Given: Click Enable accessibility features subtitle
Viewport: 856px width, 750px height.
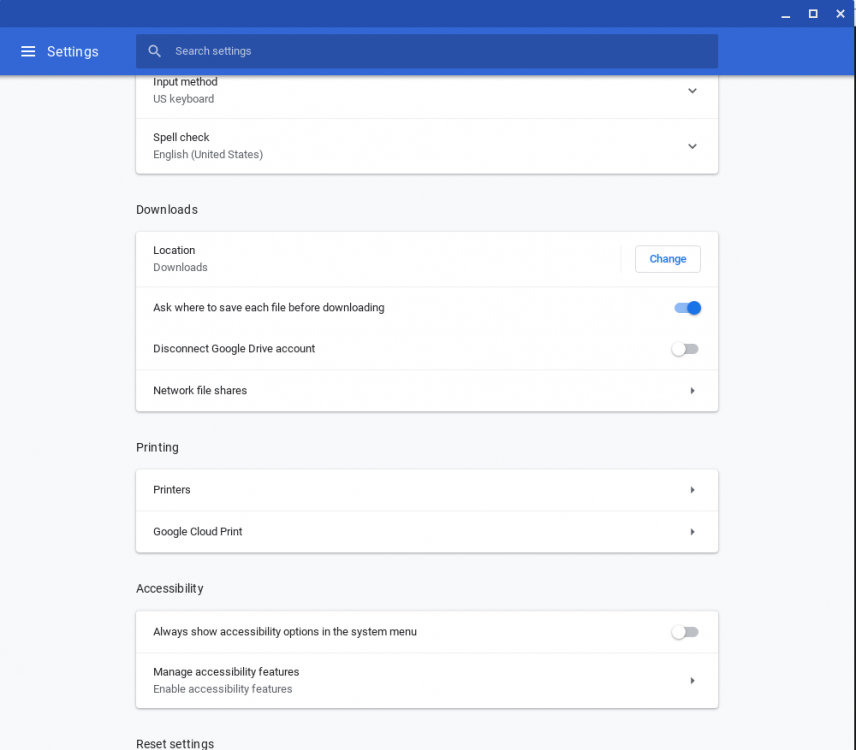Looking at the screenshot, I should click(x=222, y=689).
